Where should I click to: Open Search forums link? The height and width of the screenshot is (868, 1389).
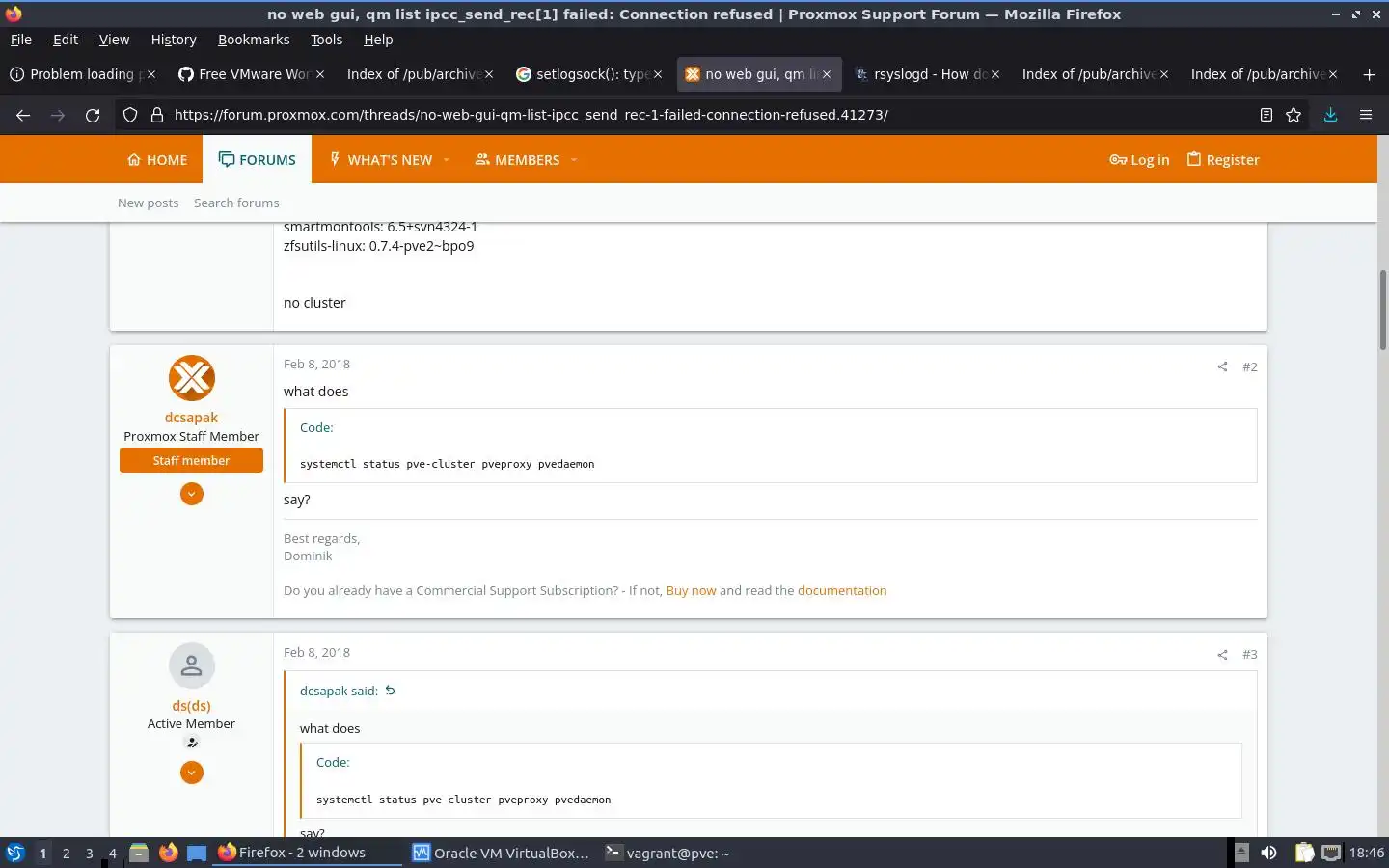(236, 203)
